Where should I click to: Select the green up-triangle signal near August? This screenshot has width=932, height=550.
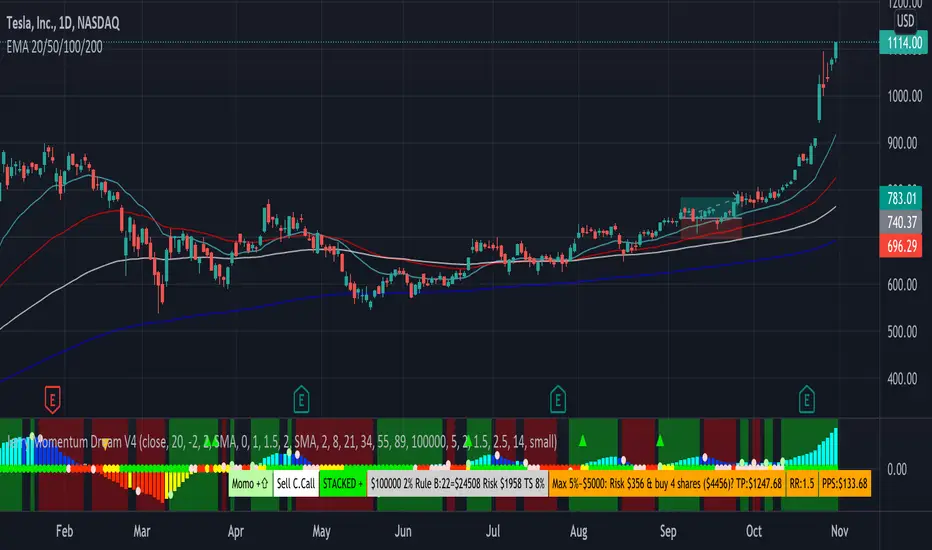tap(582, 441)
